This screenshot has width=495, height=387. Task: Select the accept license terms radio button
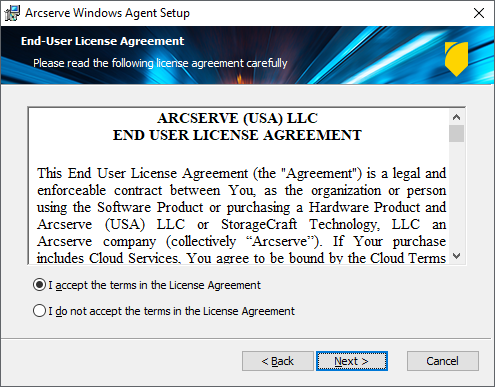coord(39,285)
